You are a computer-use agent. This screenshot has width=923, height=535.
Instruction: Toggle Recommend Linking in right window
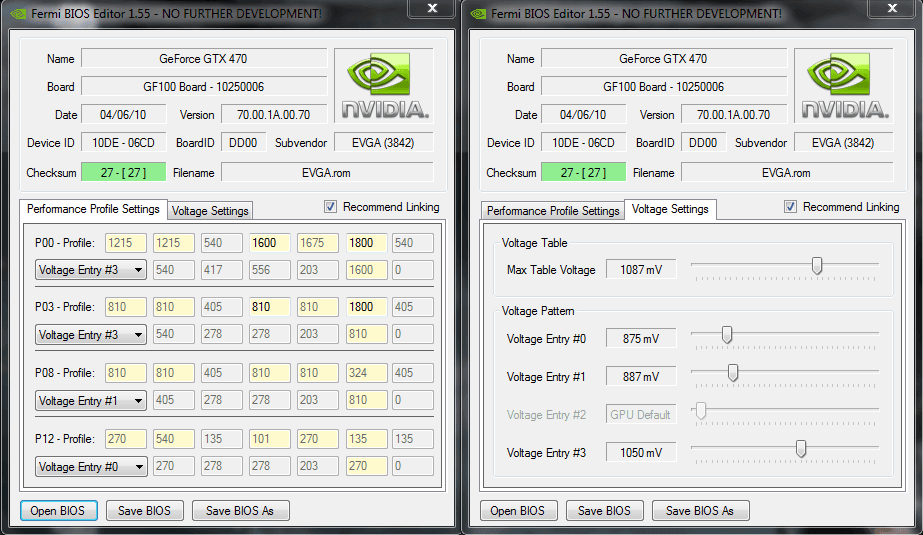790,207
